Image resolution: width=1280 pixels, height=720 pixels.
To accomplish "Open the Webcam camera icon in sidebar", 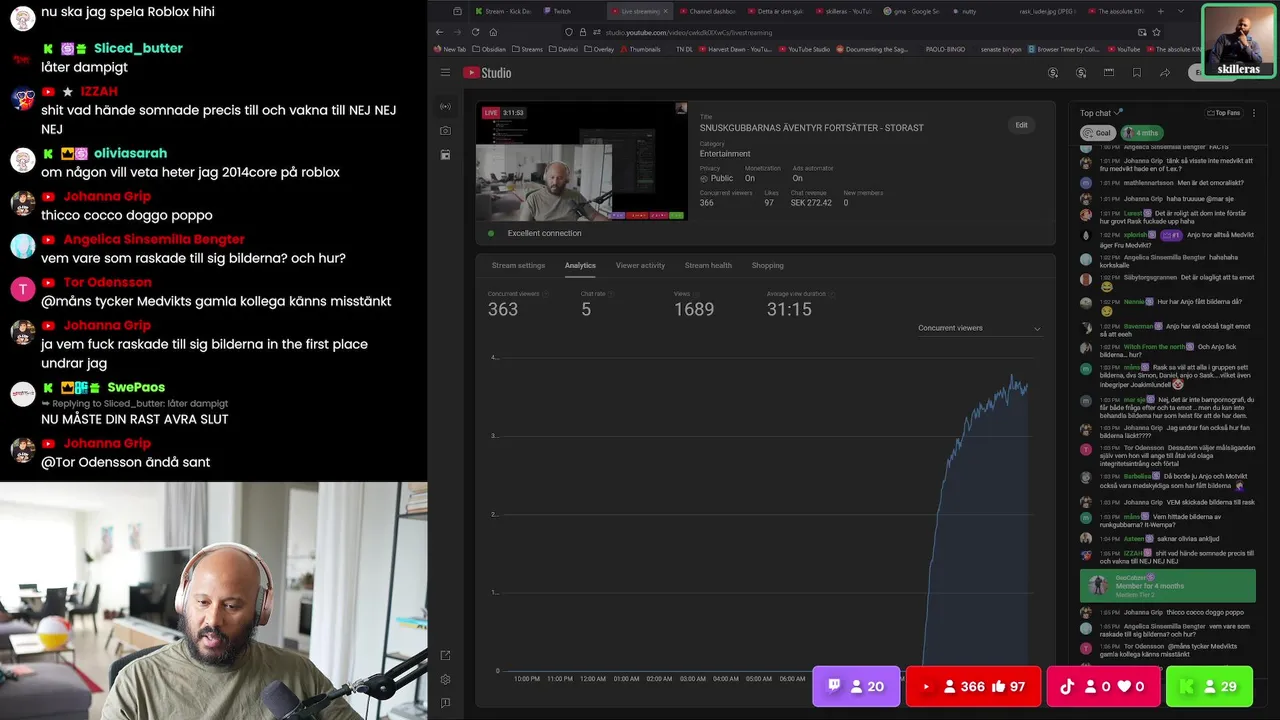I will tap(445, 130).
